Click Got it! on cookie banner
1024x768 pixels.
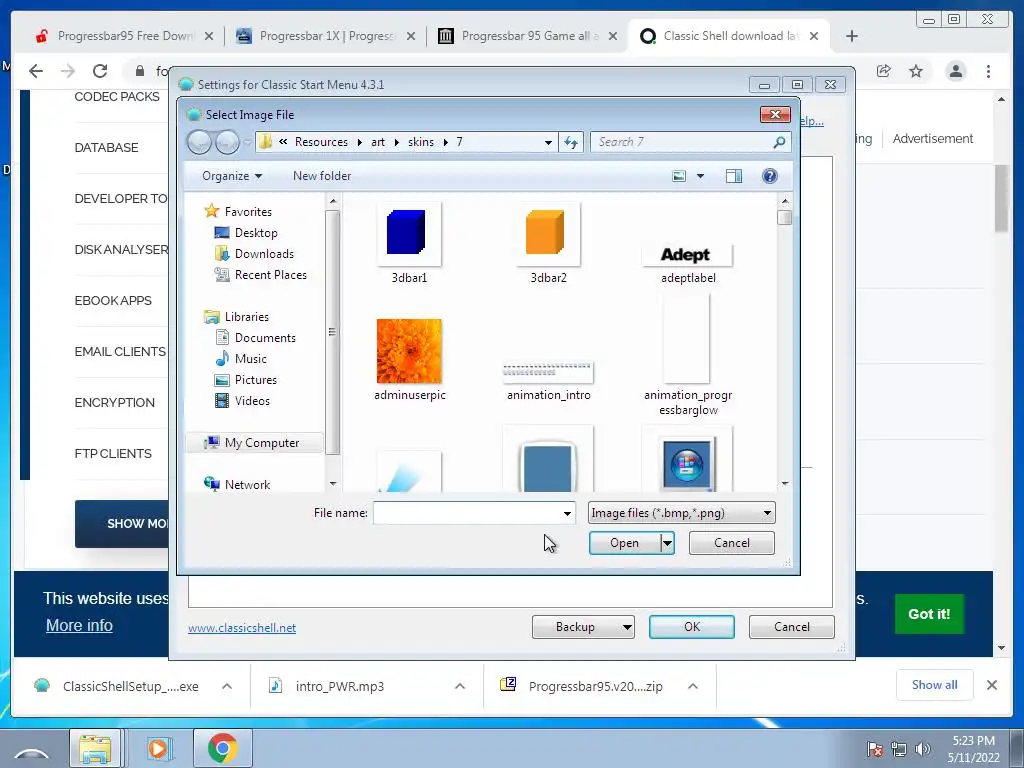click(x=929, y=614)
